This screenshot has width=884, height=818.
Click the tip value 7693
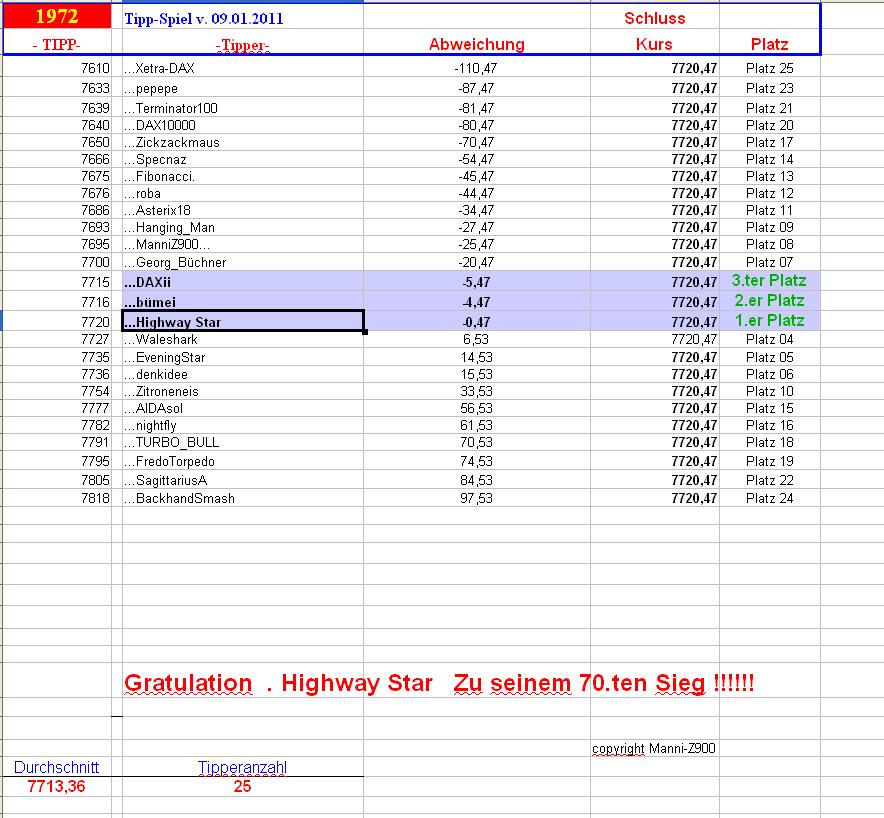pos(95,227)
